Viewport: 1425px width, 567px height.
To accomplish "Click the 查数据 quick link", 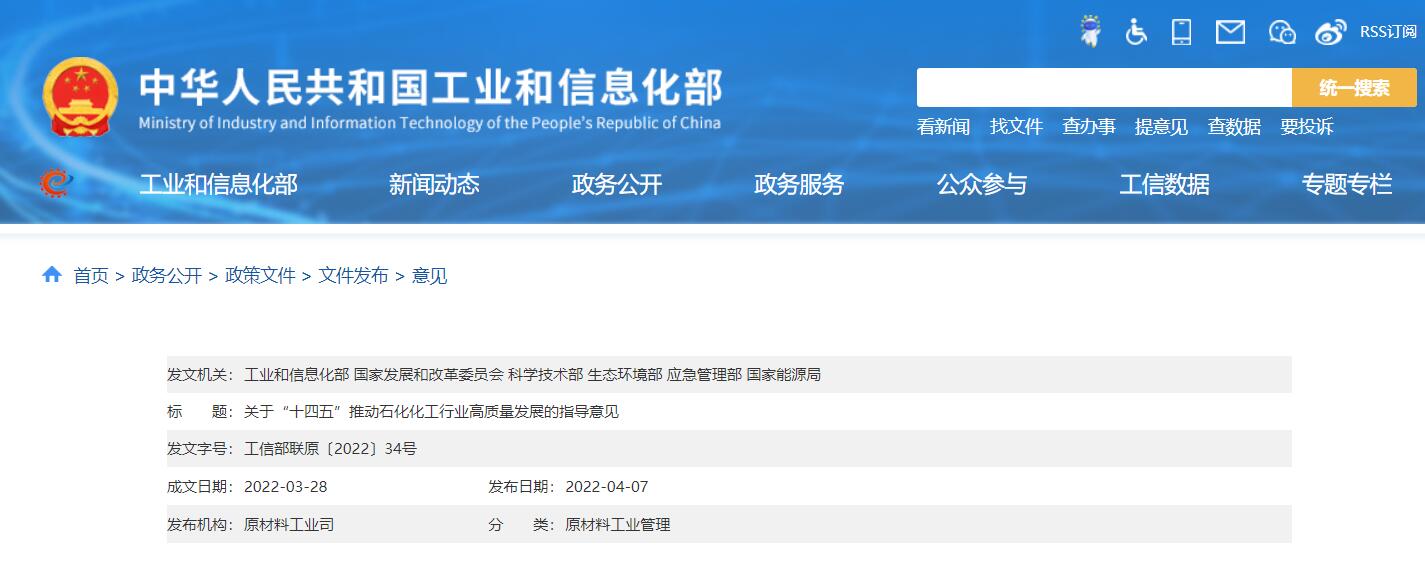I will click(x=1234, y=127).
